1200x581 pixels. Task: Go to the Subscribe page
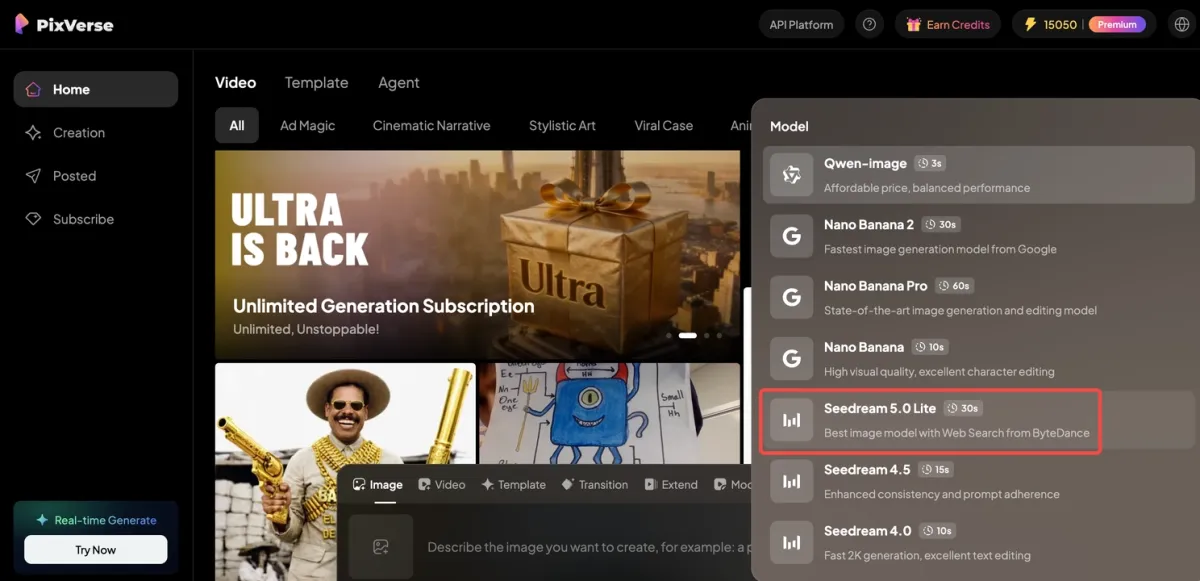tap(83, 219)
